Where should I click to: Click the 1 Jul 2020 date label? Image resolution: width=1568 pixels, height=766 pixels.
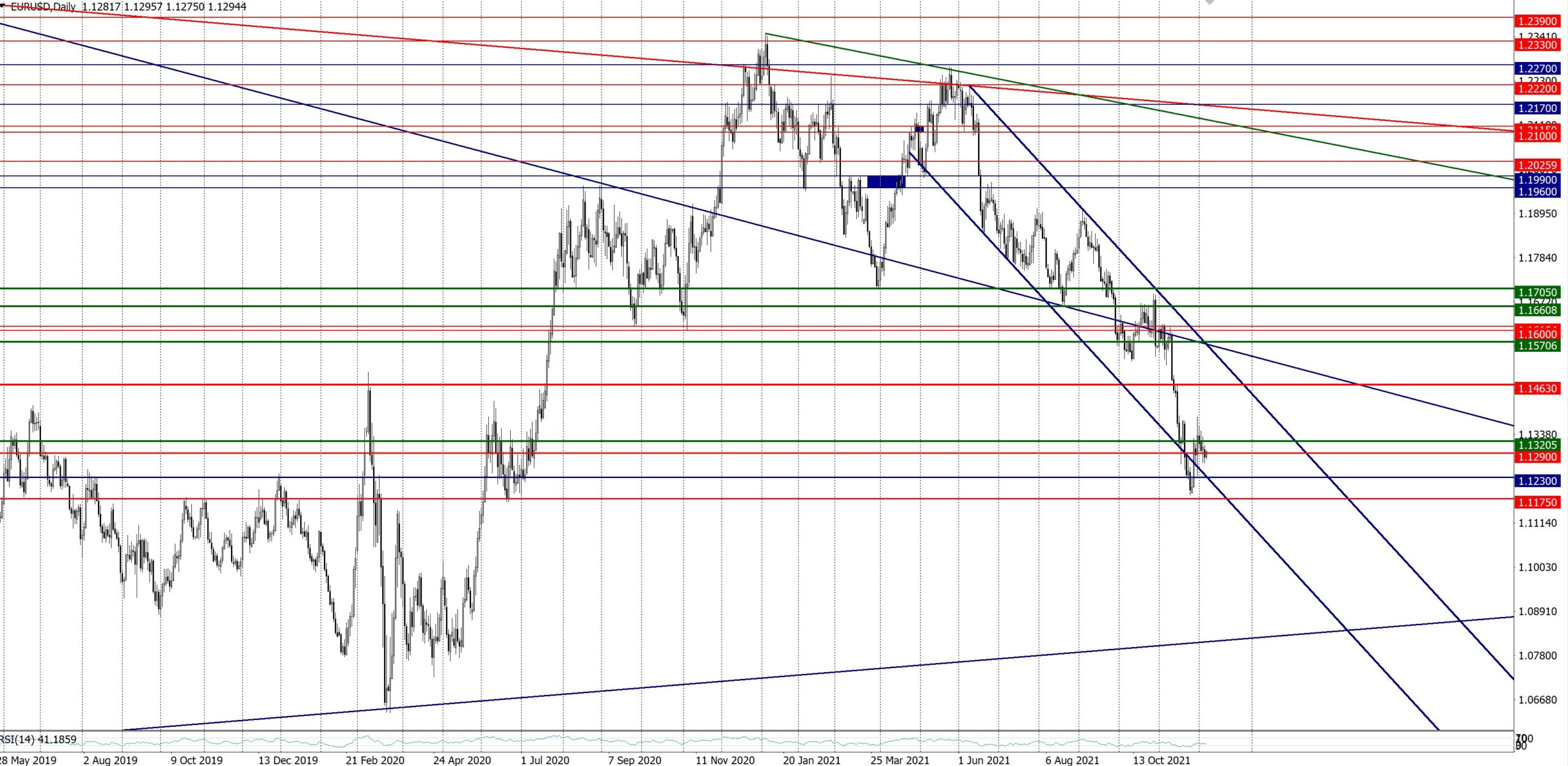click(545, 760)
